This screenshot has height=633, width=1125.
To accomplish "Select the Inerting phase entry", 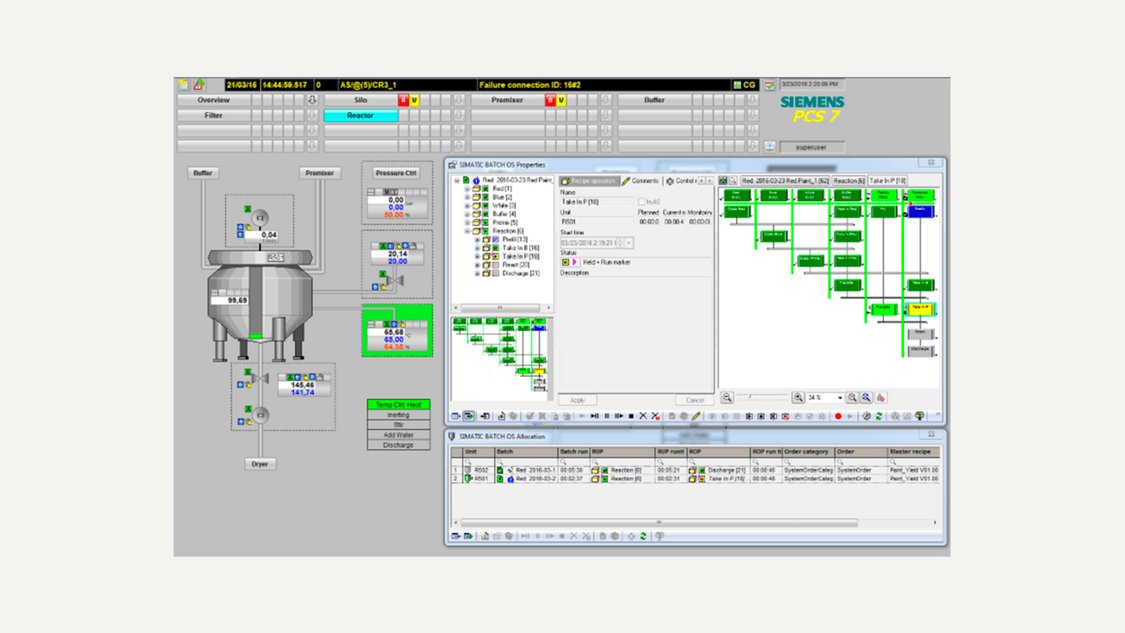I will [398, 415].
